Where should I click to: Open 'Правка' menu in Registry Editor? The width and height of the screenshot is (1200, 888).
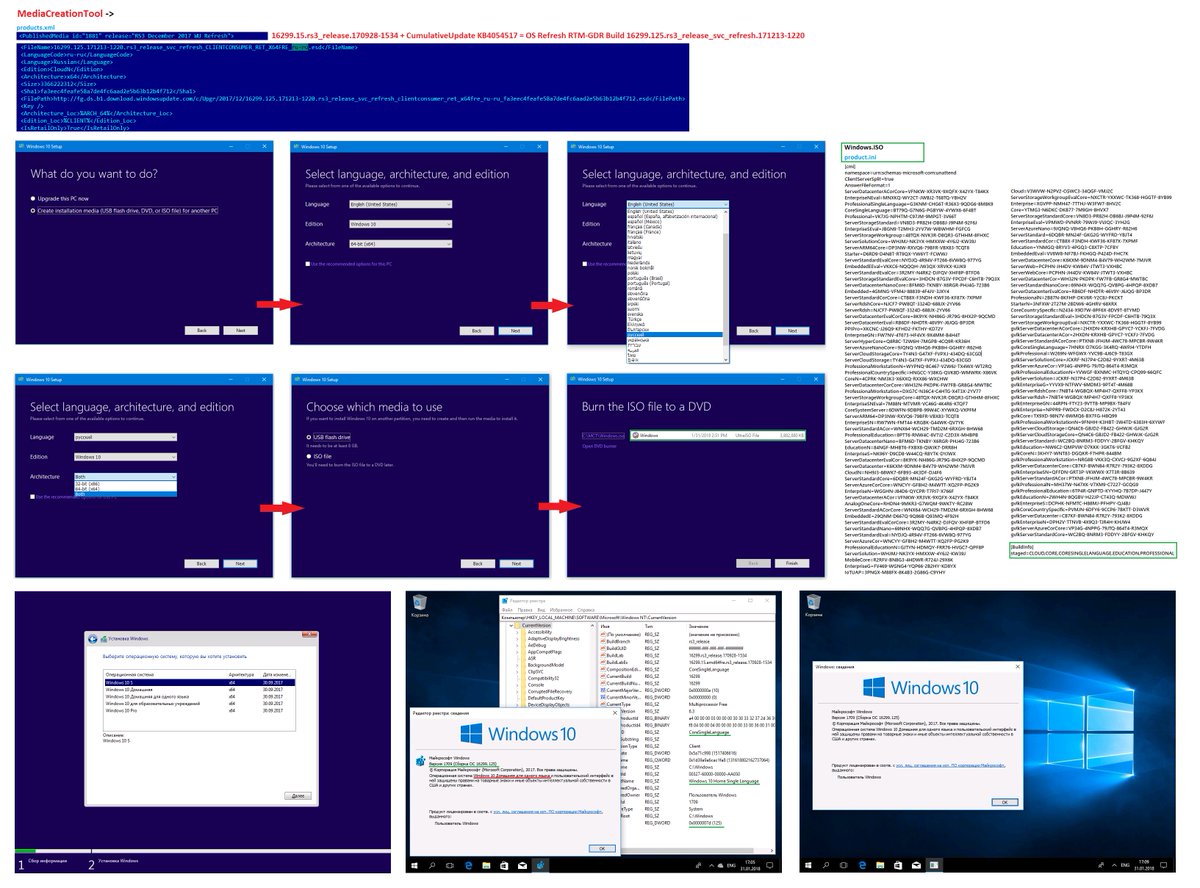525,610
